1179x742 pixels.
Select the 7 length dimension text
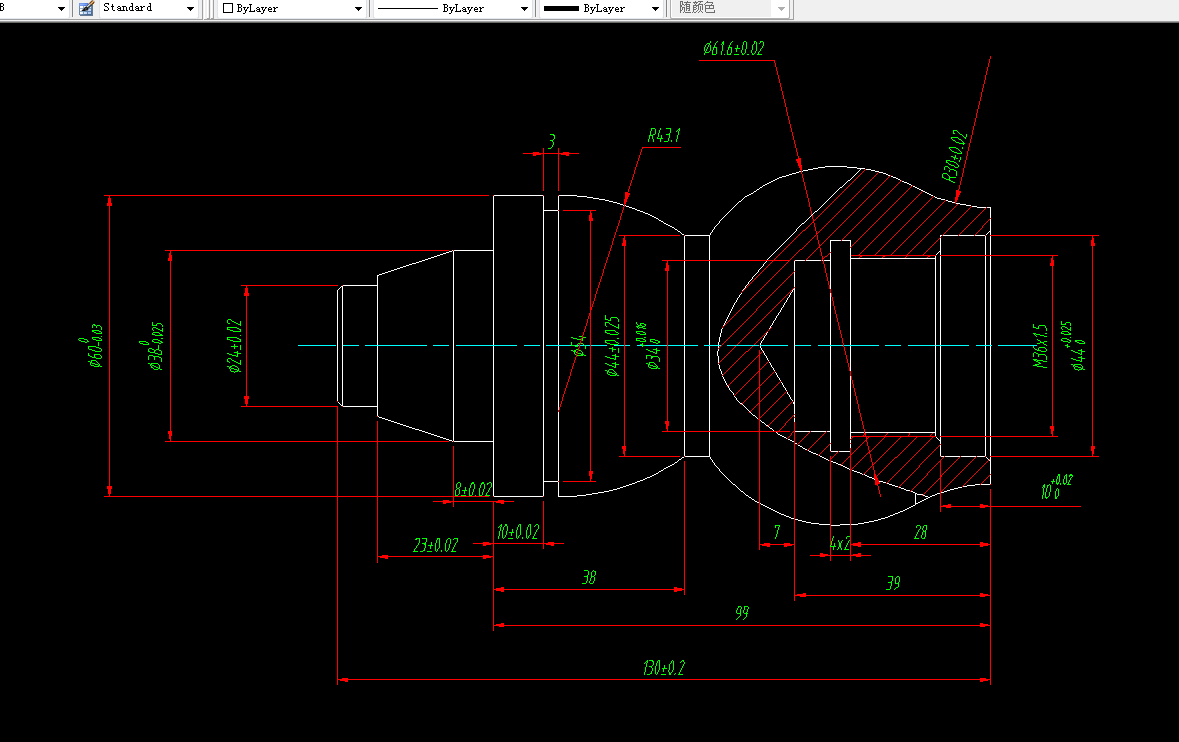tap(777, 532)
